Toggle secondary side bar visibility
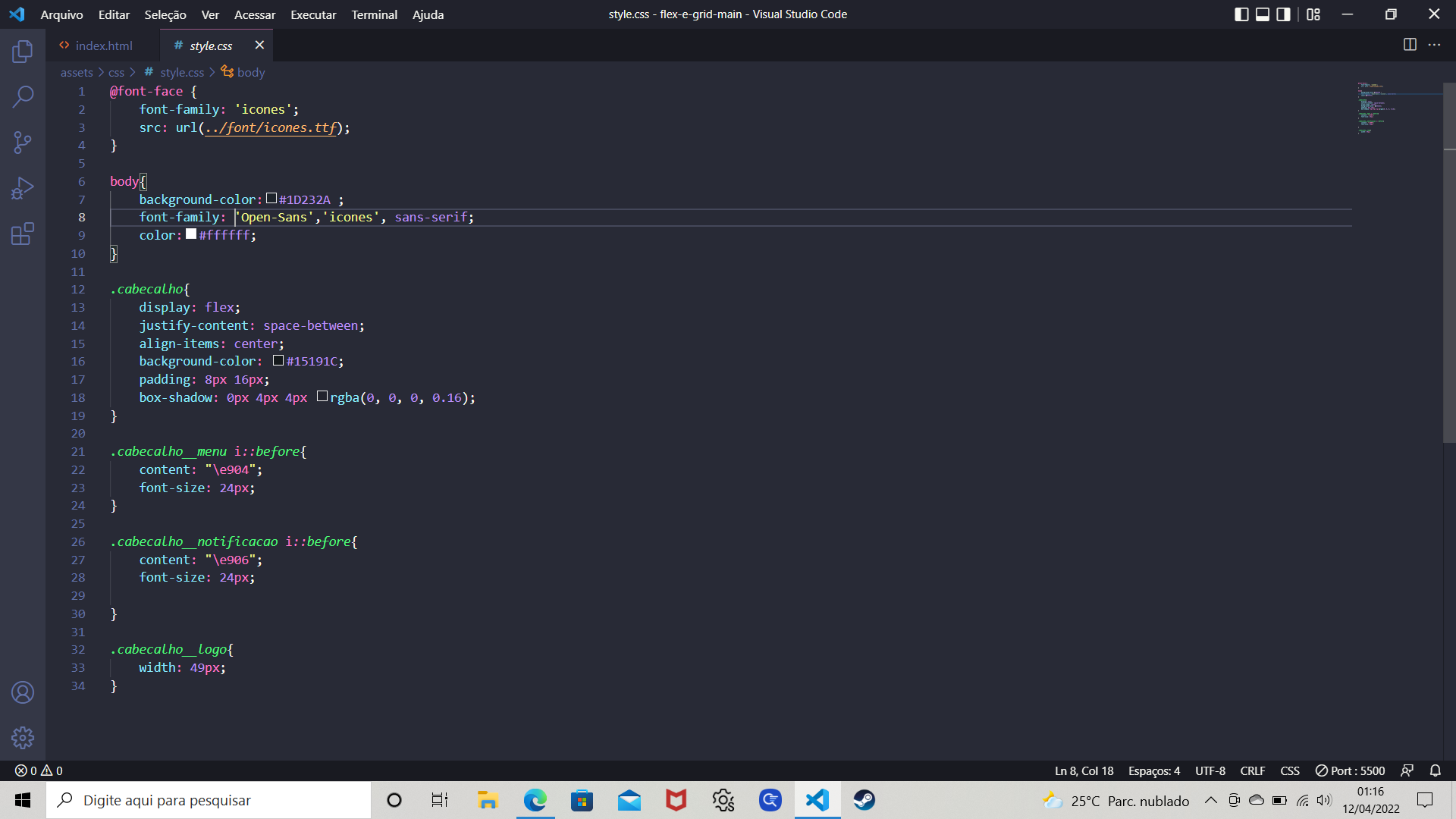The height and width of the screenshot is (819, 1456). point(1283,14)
